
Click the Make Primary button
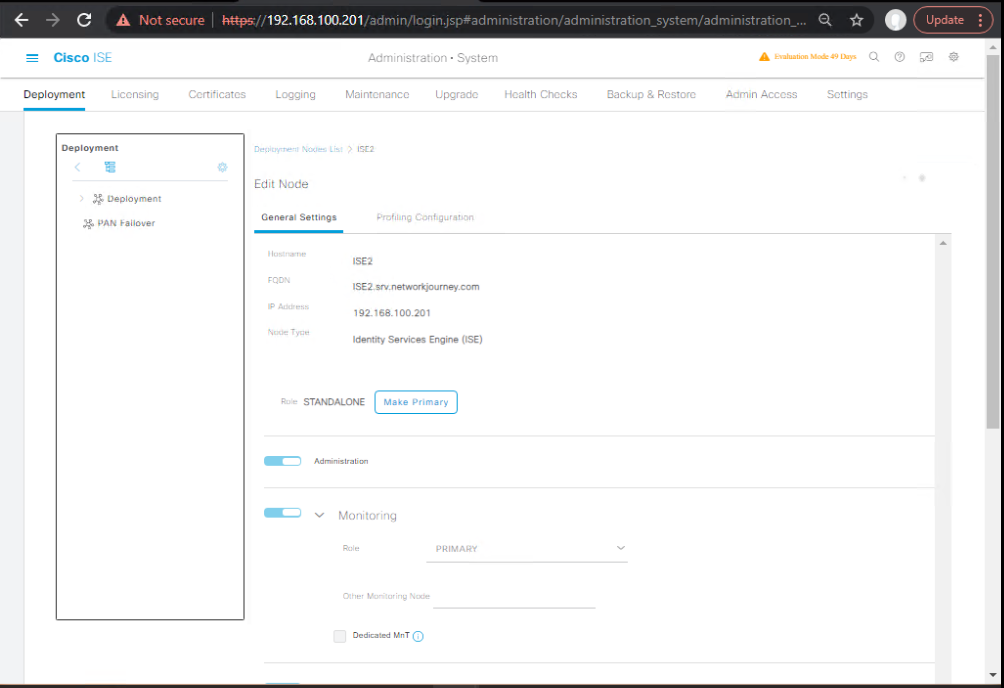pyautogui.click(x=416, y=402)
